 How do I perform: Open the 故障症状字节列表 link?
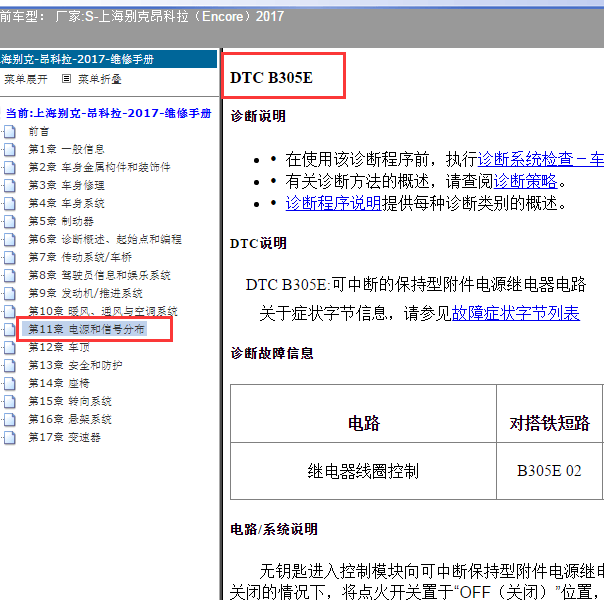click(516, 313)
